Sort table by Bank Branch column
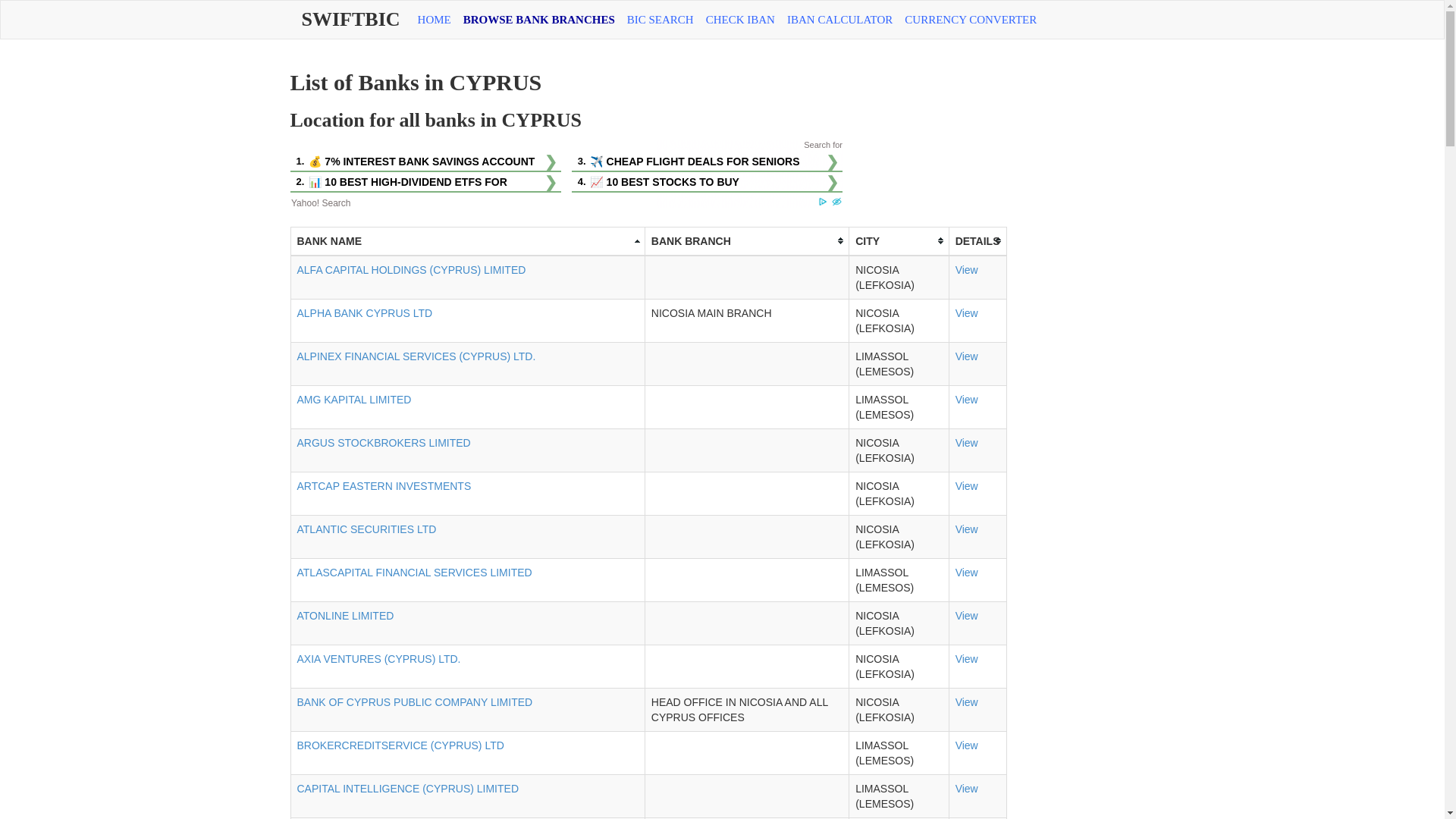The height and width of the screenshot is (819, 1456). tap(746, 241)
